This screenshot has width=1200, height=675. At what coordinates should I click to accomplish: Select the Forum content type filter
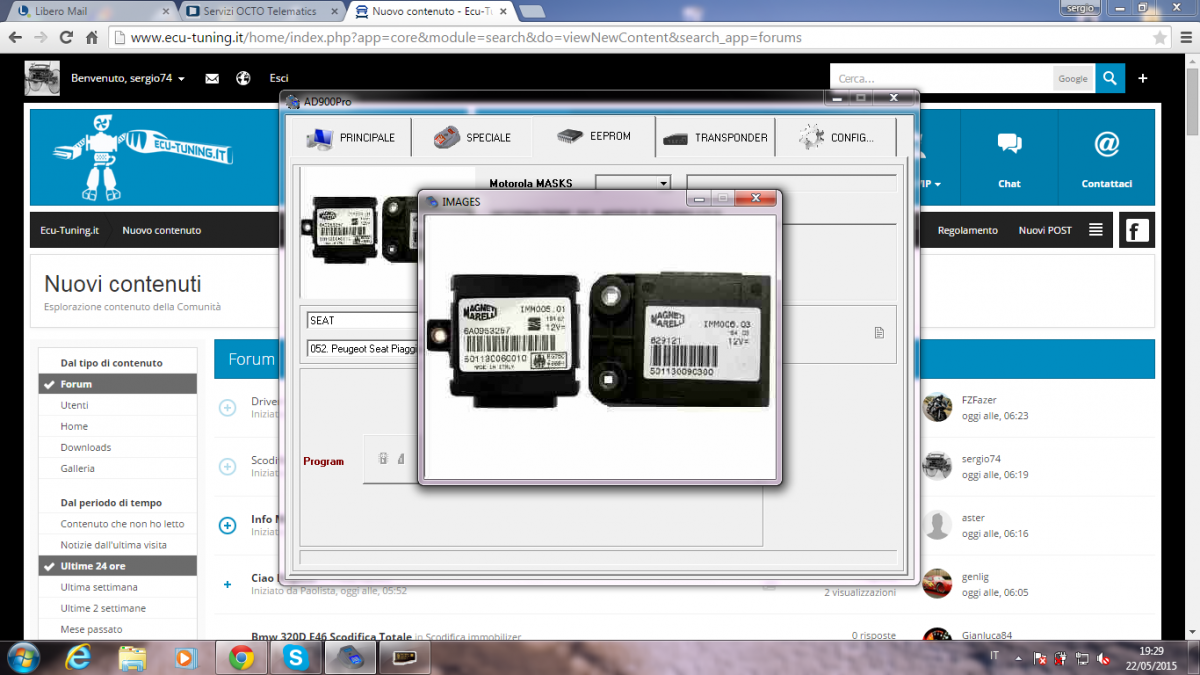(x=117, y=384)
